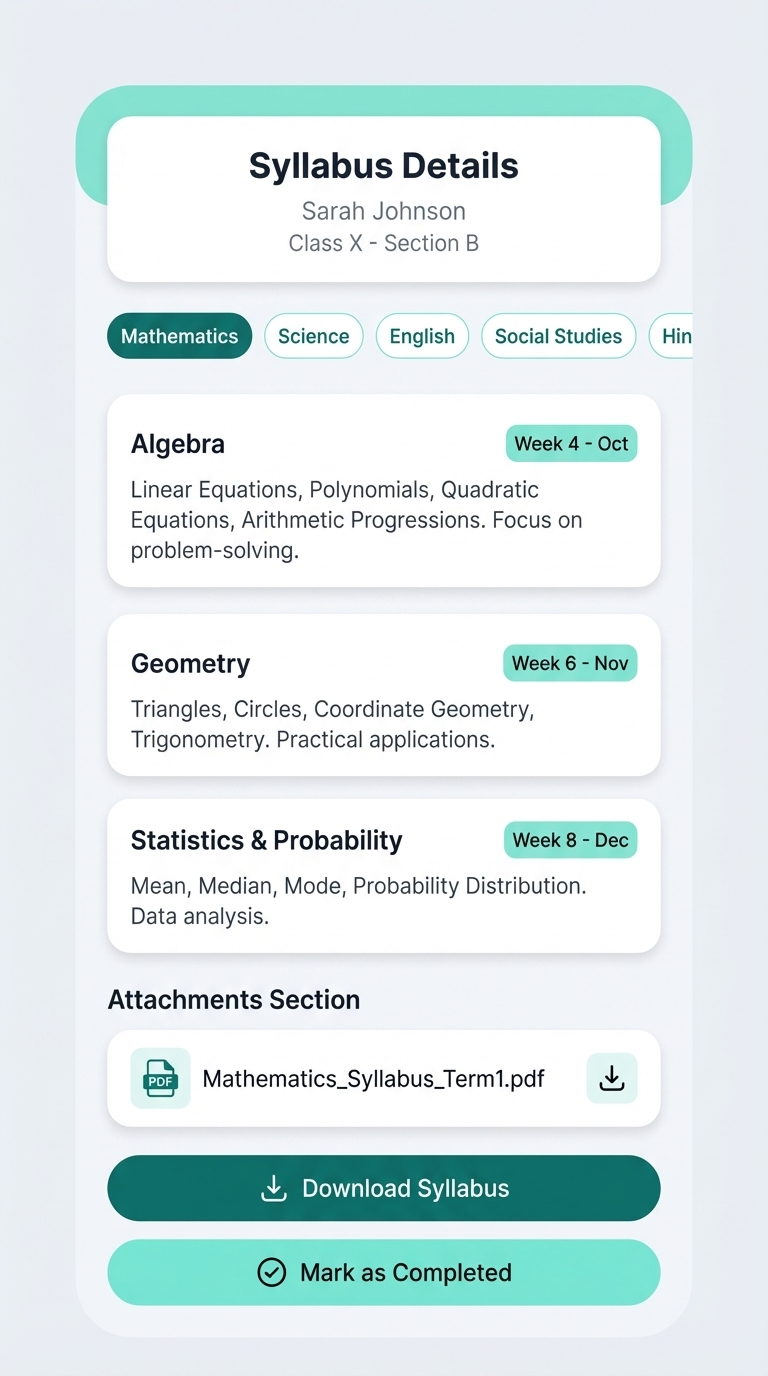The width and height of the screenshot is (768, 1376).
Task: Click the Week 4 - Oct badge
Action: [x=571, y=444]
